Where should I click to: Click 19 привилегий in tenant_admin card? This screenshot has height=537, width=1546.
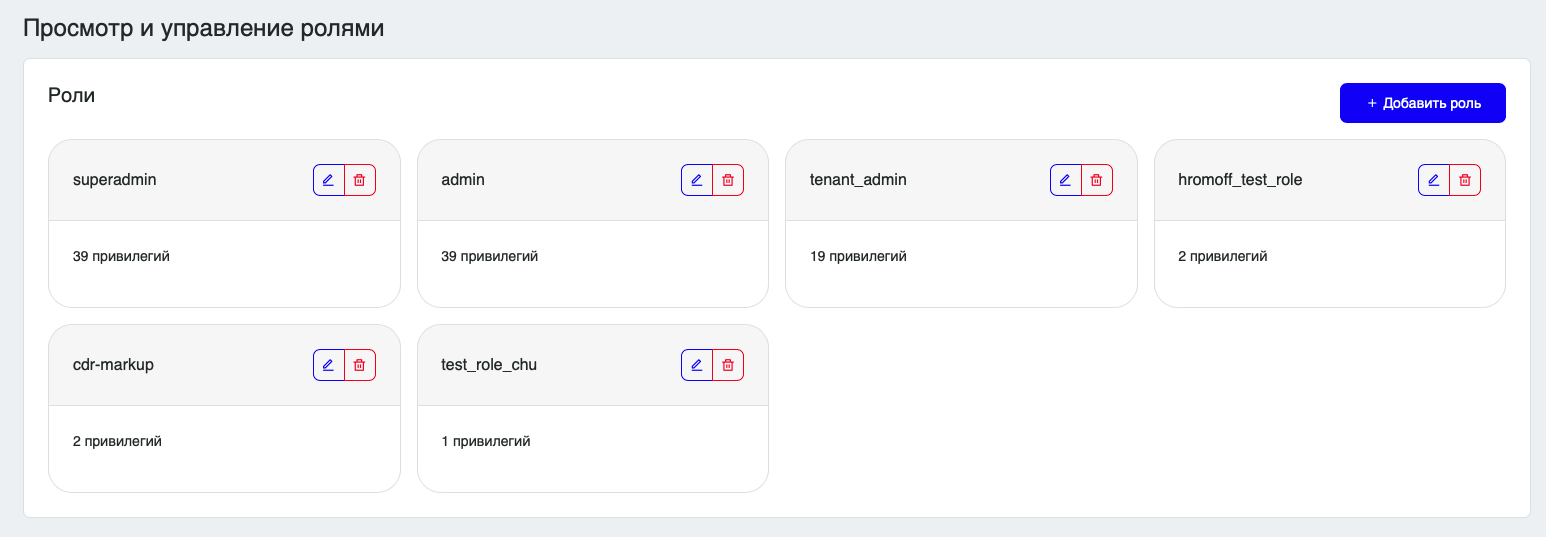tap(858, 256)
